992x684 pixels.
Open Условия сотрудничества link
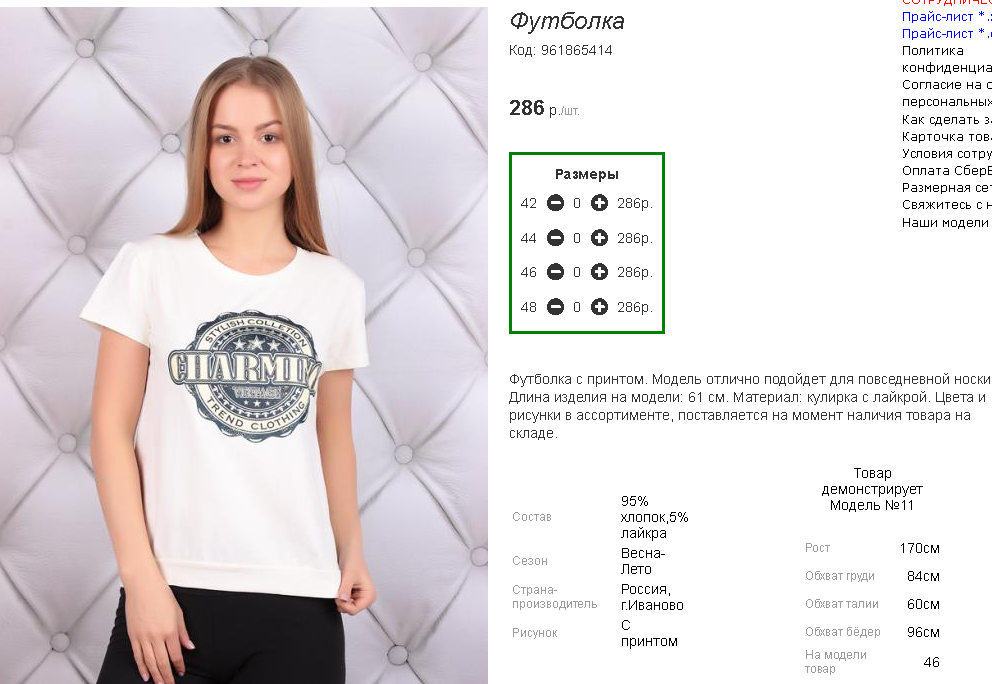[946, 154]
